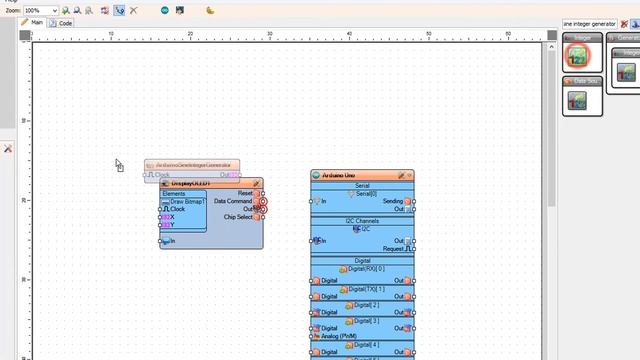Viewport: 640px width, 360px height.
Task: Collapse the Data Sources palette category header
Action: tap(582, 81)
